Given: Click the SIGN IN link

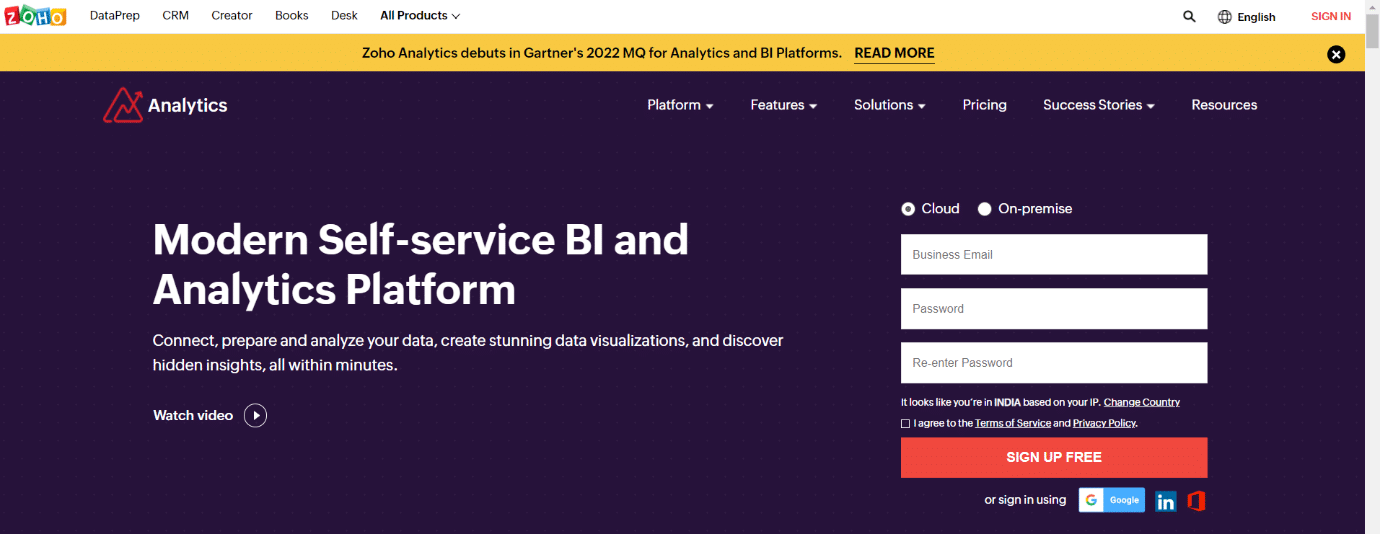Looking at the screenshot, I should pyautogui.click(x=1331, y=16).
